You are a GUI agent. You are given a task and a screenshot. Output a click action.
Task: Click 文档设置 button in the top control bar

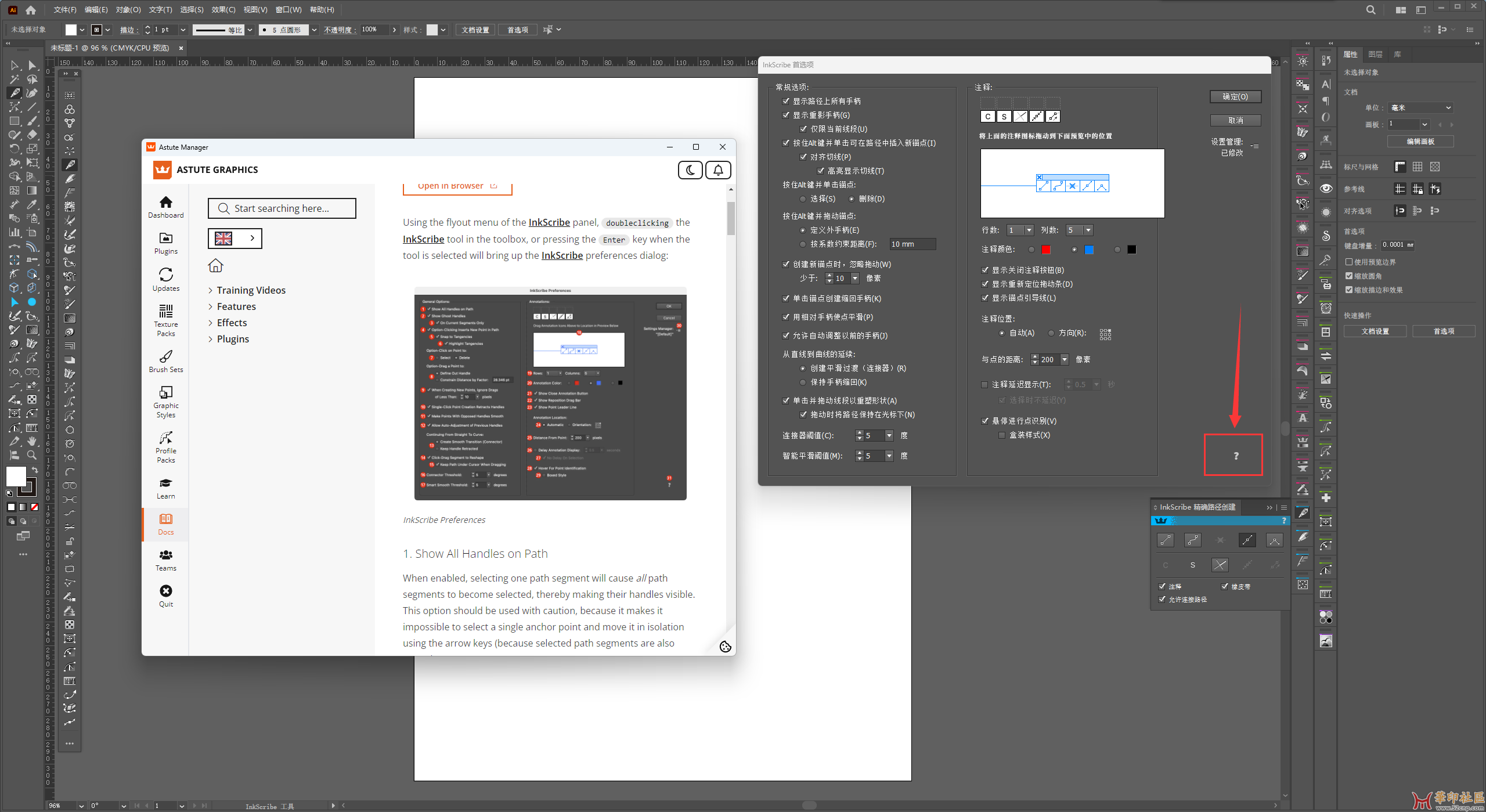click(475, 30)
